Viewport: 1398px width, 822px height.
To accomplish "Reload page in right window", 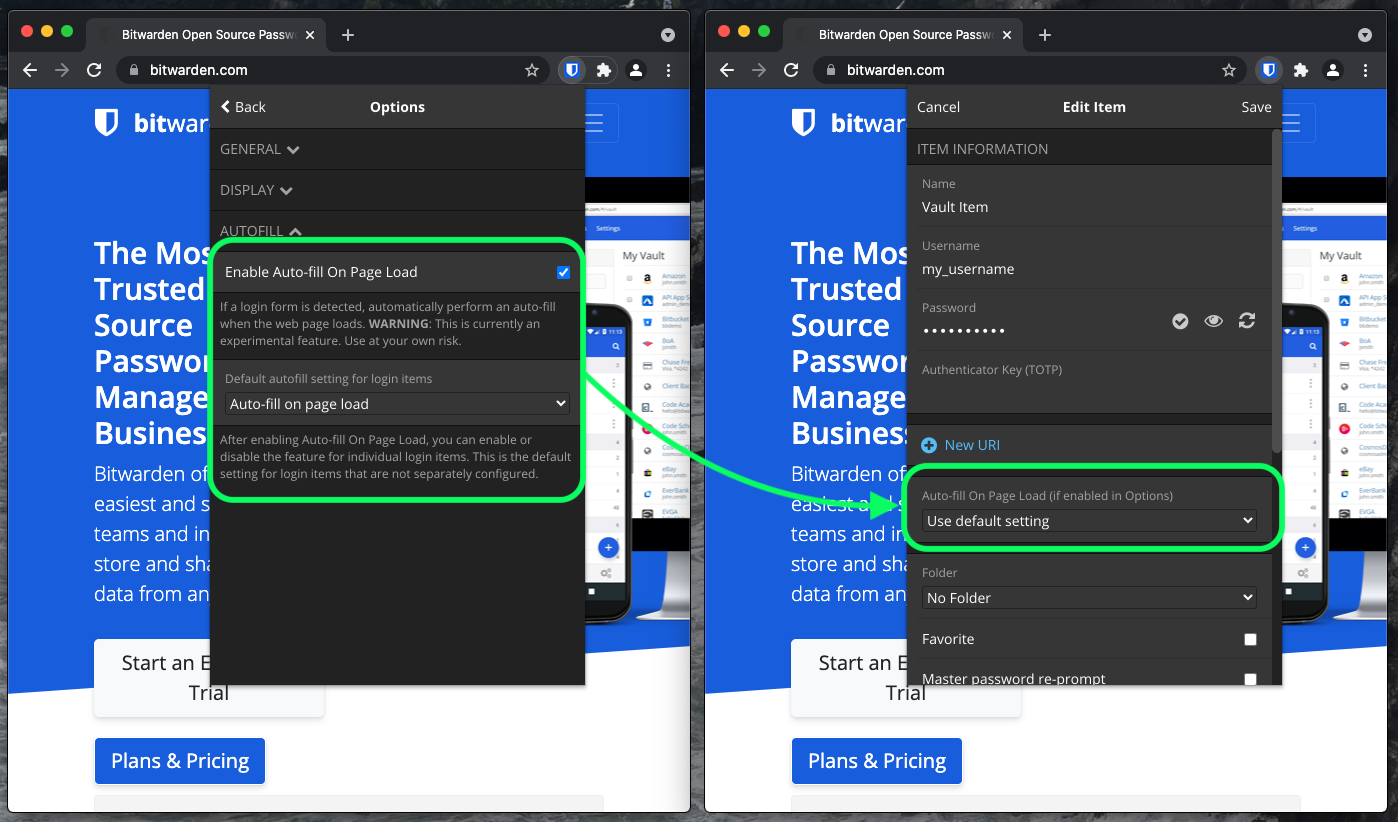I will (x=791, y=70).
